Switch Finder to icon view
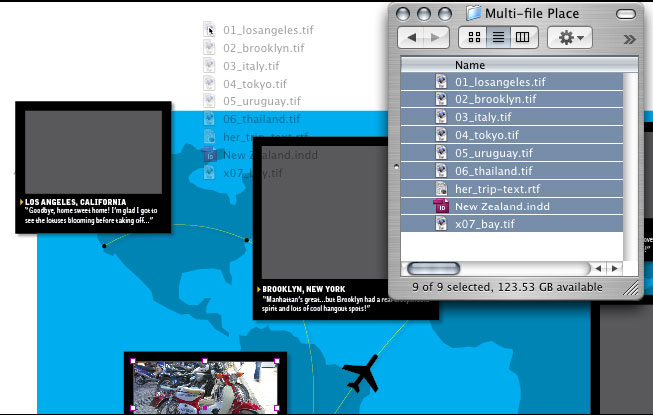 click(472, 37)
